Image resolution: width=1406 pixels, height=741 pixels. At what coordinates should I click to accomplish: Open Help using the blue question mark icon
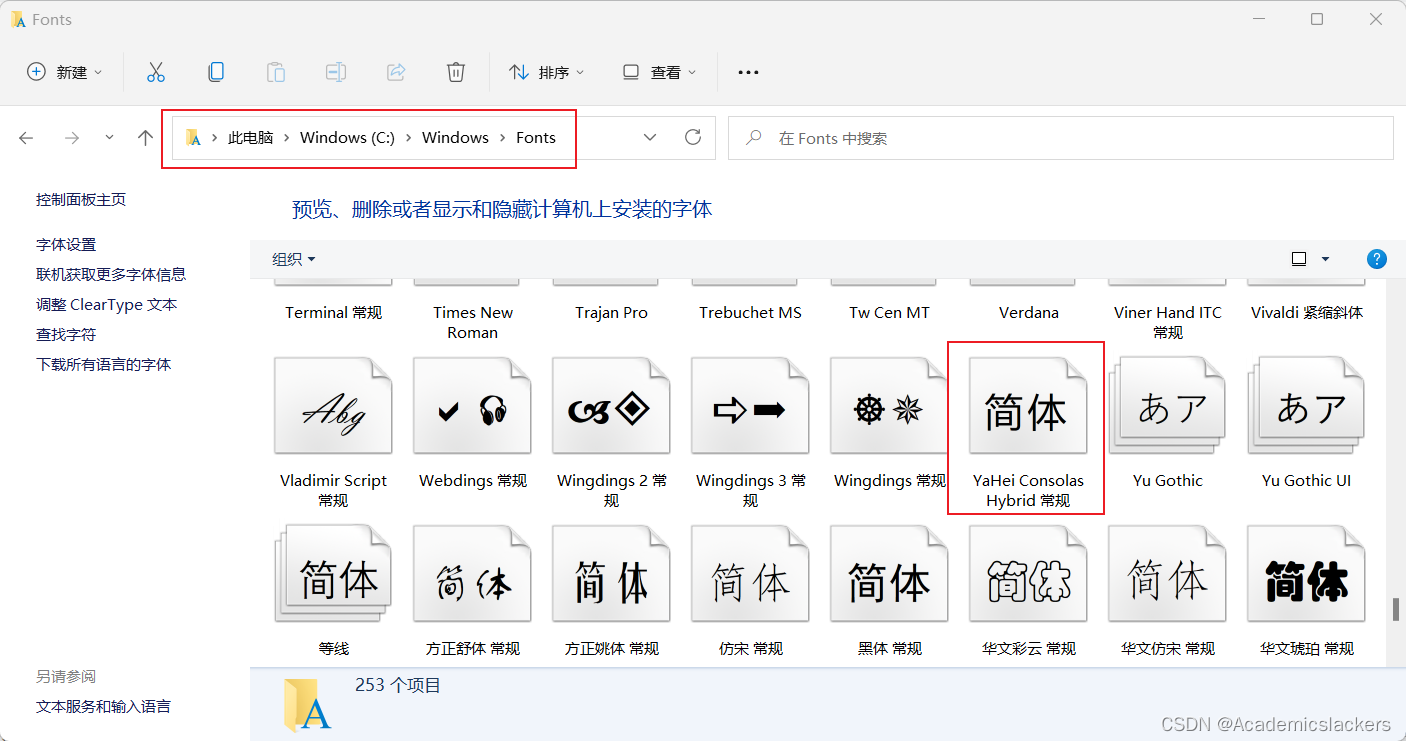[x=1377, y=258]
